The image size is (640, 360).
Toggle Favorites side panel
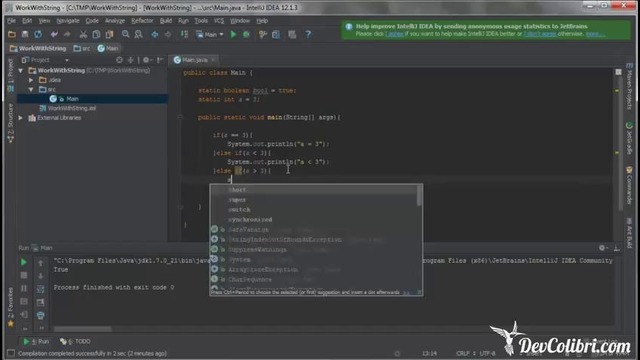tap(11, 307)
